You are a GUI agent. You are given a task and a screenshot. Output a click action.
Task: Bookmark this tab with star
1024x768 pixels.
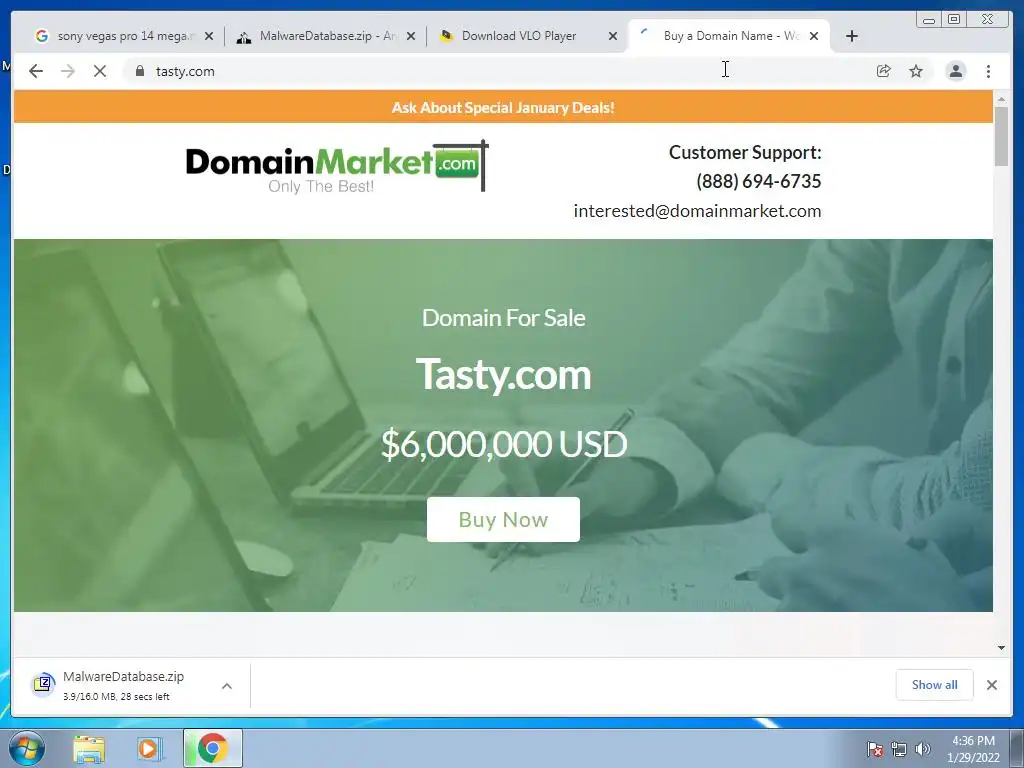(x=916, y=71)
